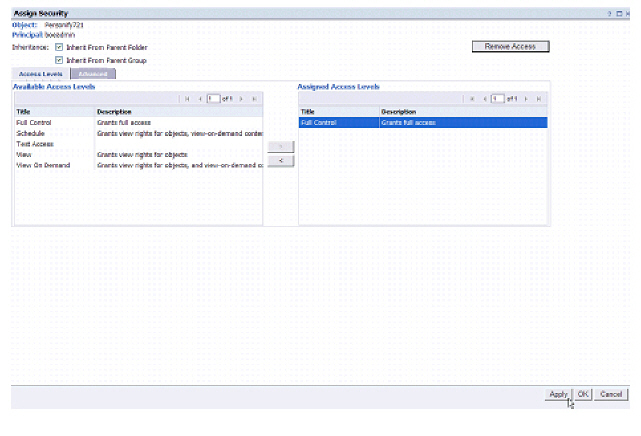This screenshot has width=641, height=436.
Task: Select the Access Levels tab
Action: coord(42,74)
